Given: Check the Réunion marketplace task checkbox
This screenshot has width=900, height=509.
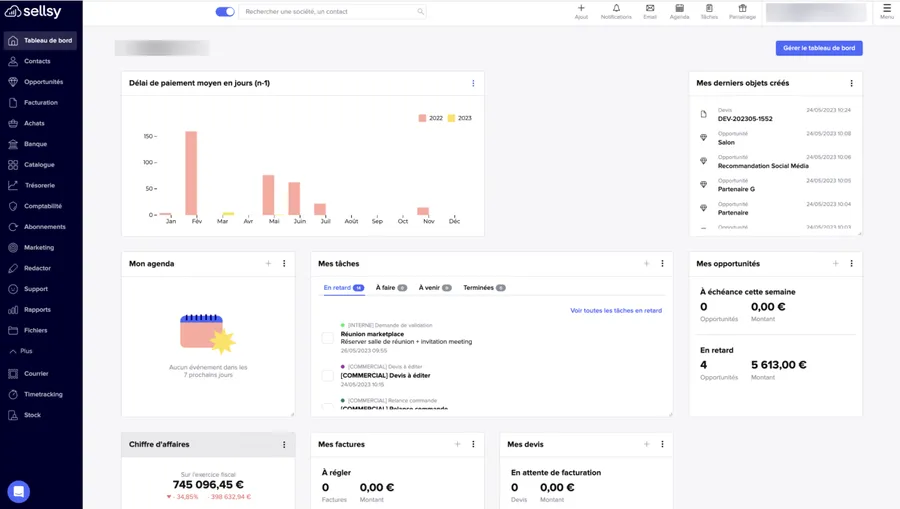Looking at the screenshot, I should tap(327, 338).
